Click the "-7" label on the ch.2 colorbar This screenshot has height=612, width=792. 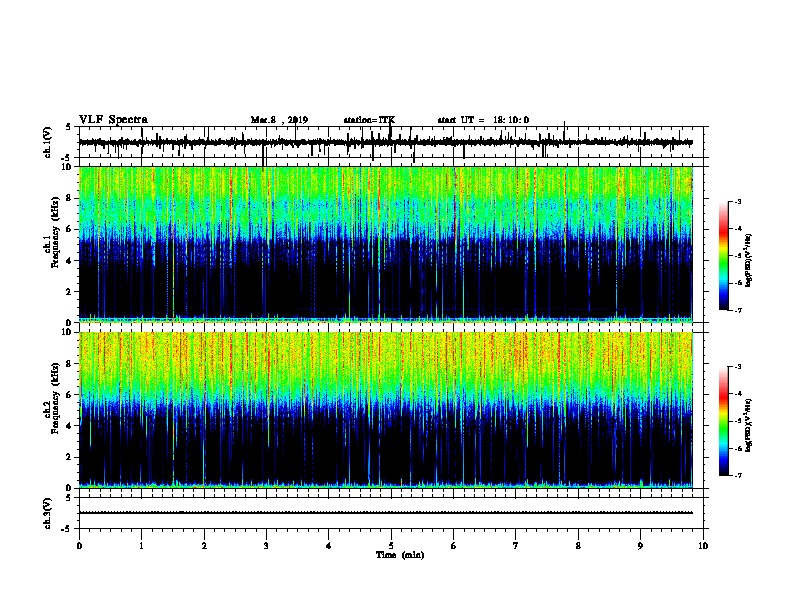pos(738,475)
